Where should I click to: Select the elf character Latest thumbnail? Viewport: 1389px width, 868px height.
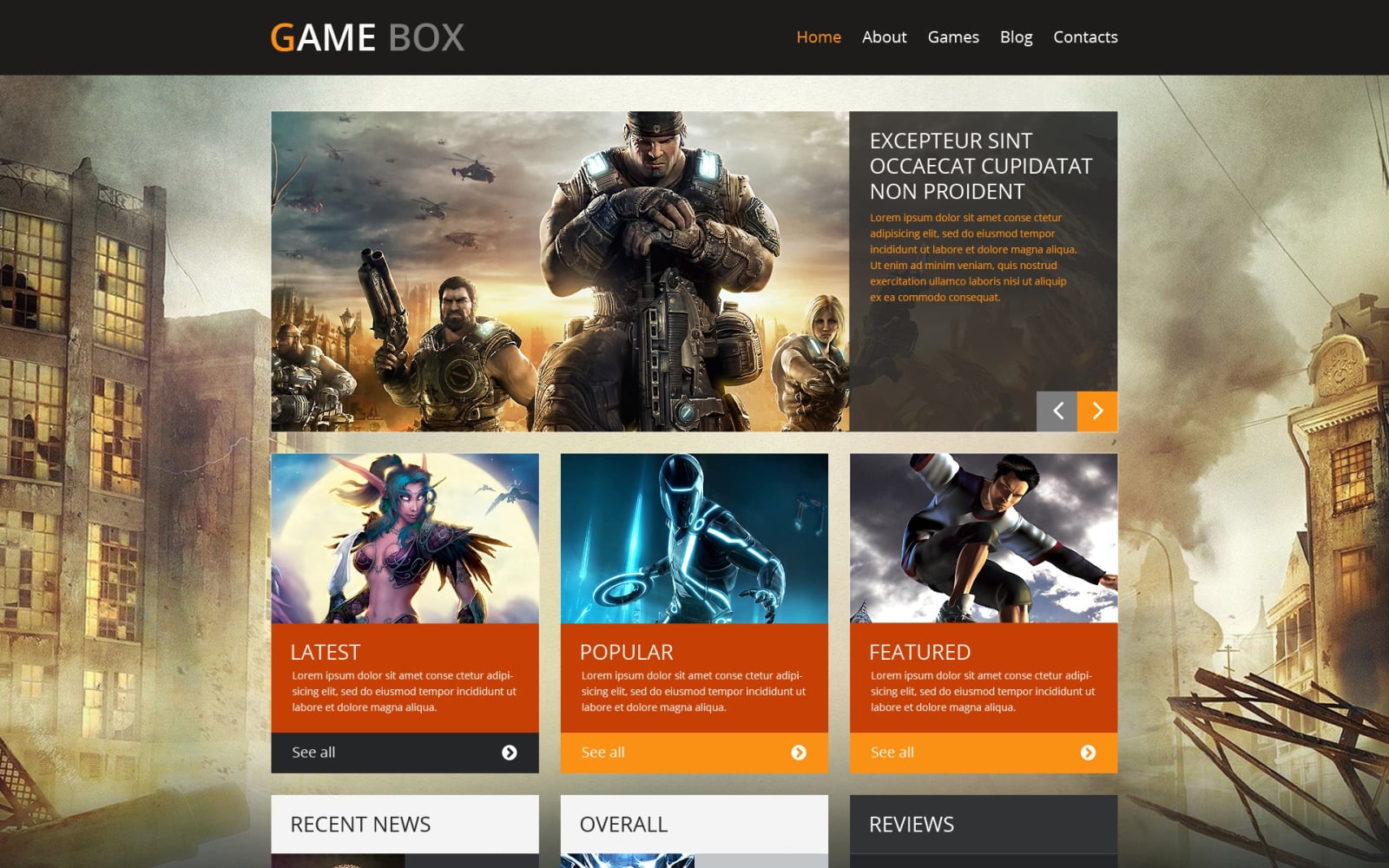coord(405,538)
